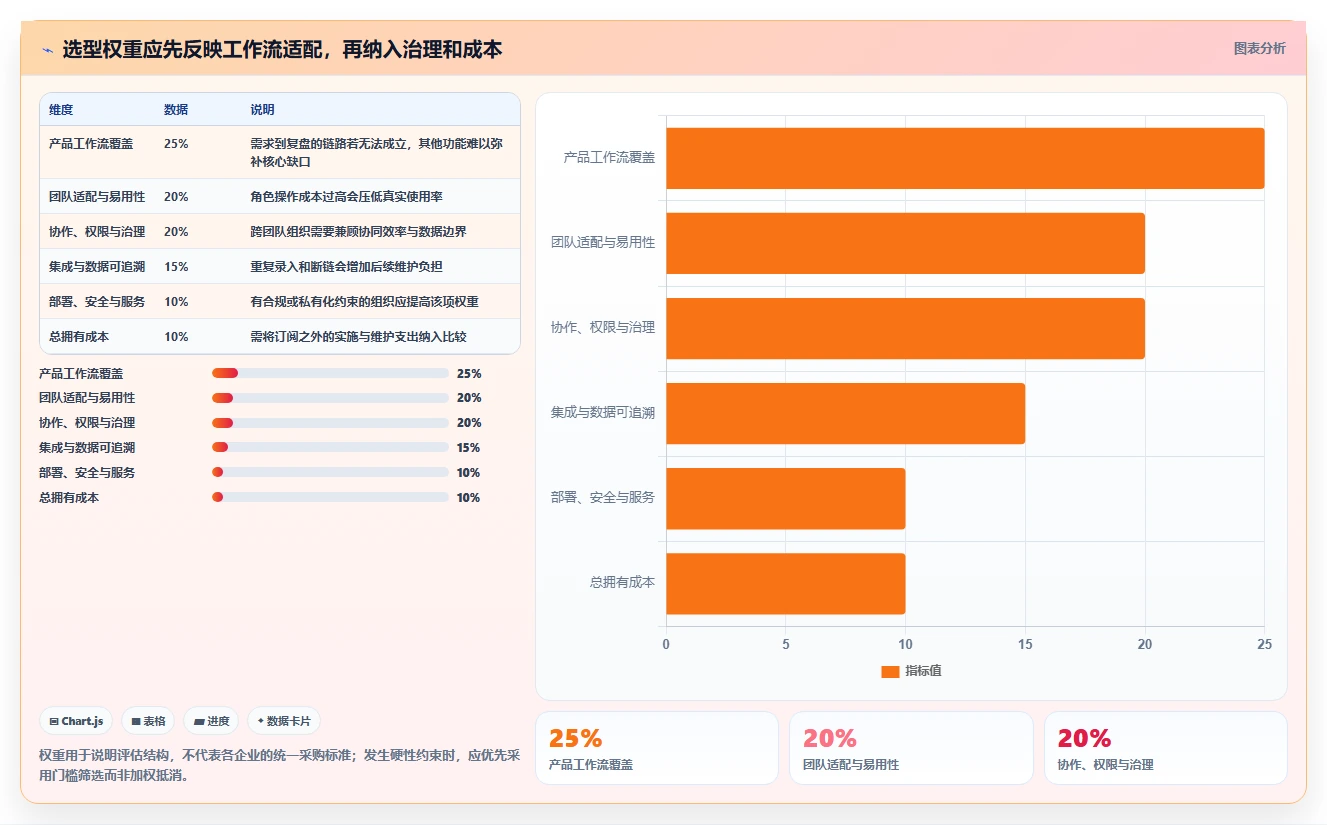Click the x-axis tick label 5

(x=786, y=645)
